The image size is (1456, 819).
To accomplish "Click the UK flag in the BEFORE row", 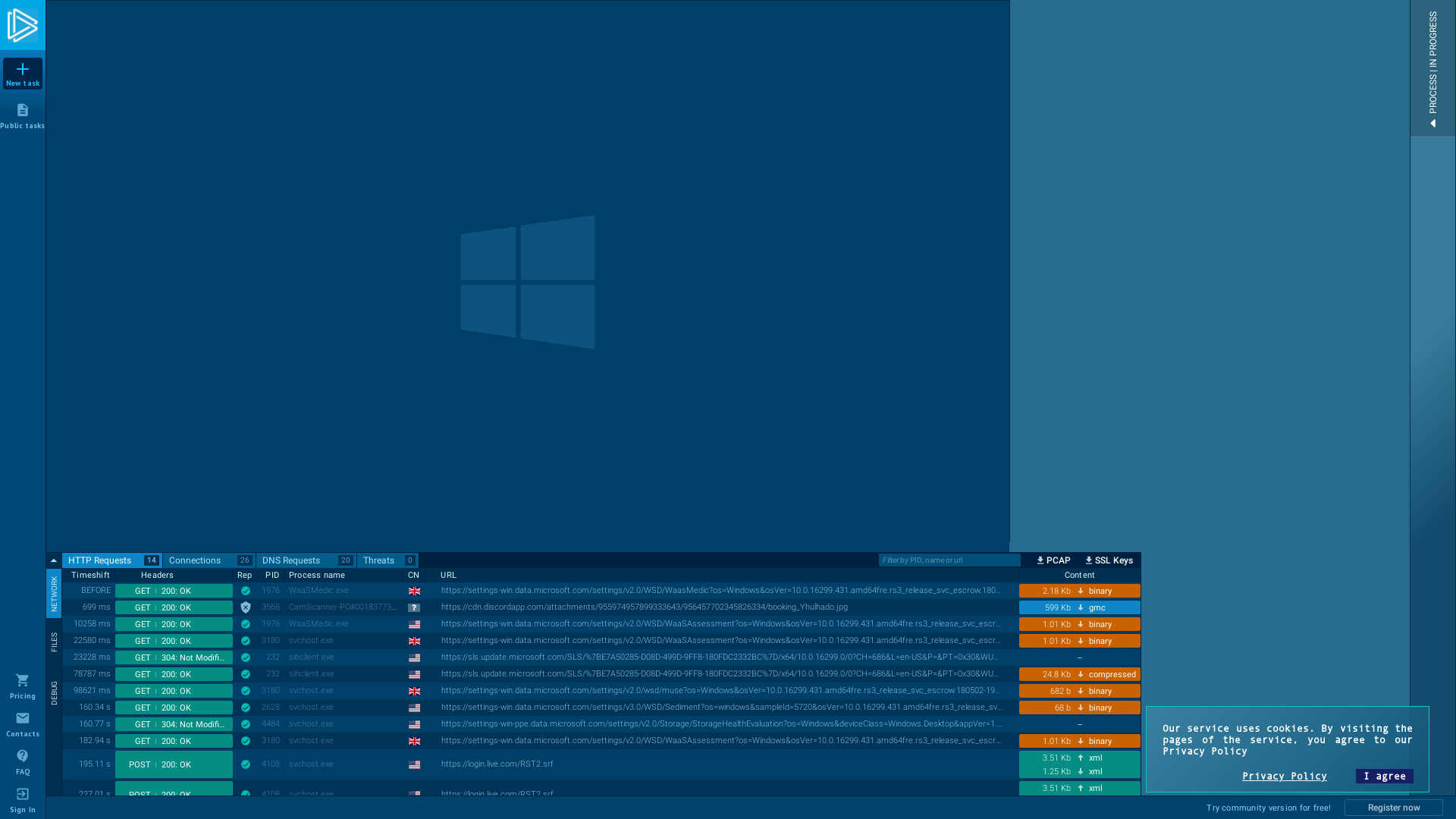I will 414,591.
